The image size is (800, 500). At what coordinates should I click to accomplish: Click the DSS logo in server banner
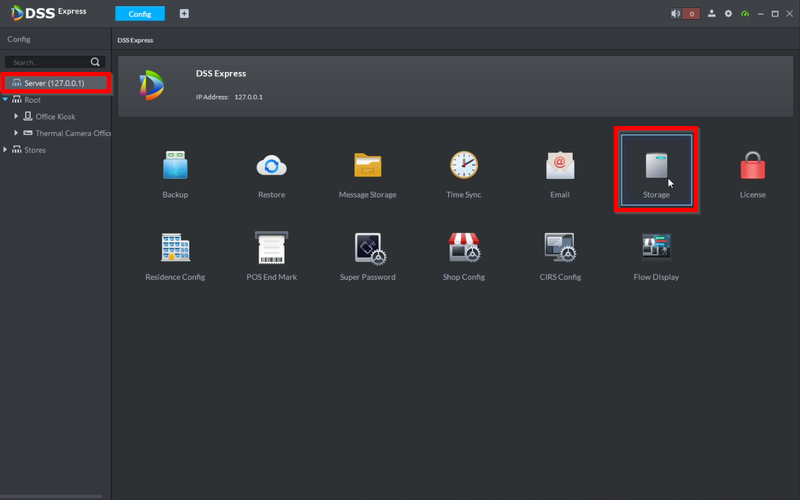pyautogui.click(x=152, y=85)
